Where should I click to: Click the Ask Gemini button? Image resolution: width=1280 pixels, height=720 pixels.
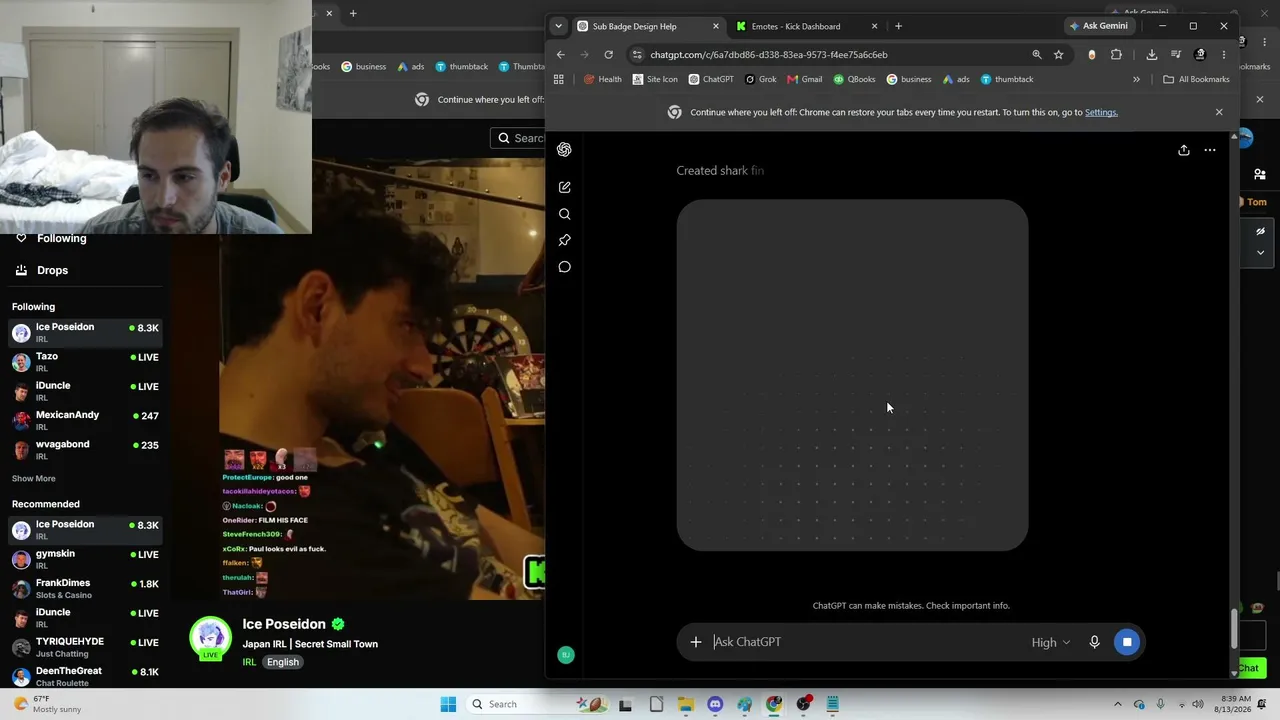tap(1098, 26)
